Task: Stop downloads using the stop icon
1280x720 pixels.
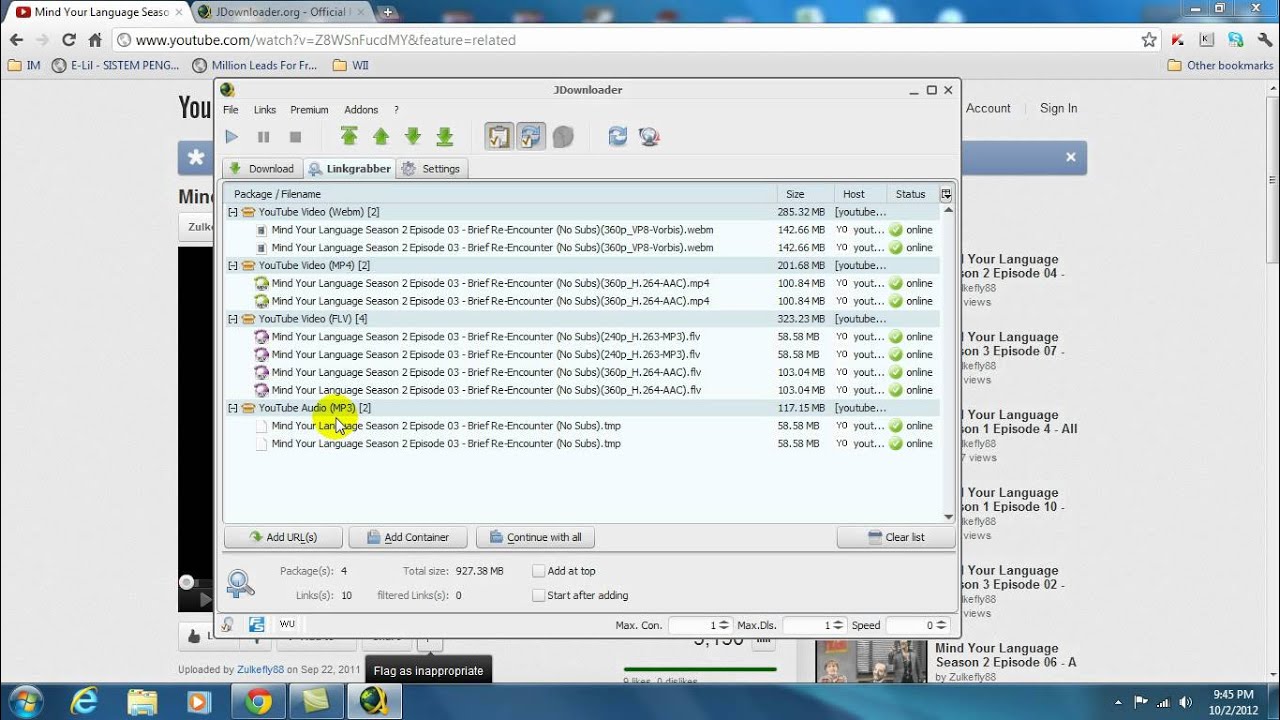Action: [295, 137]
